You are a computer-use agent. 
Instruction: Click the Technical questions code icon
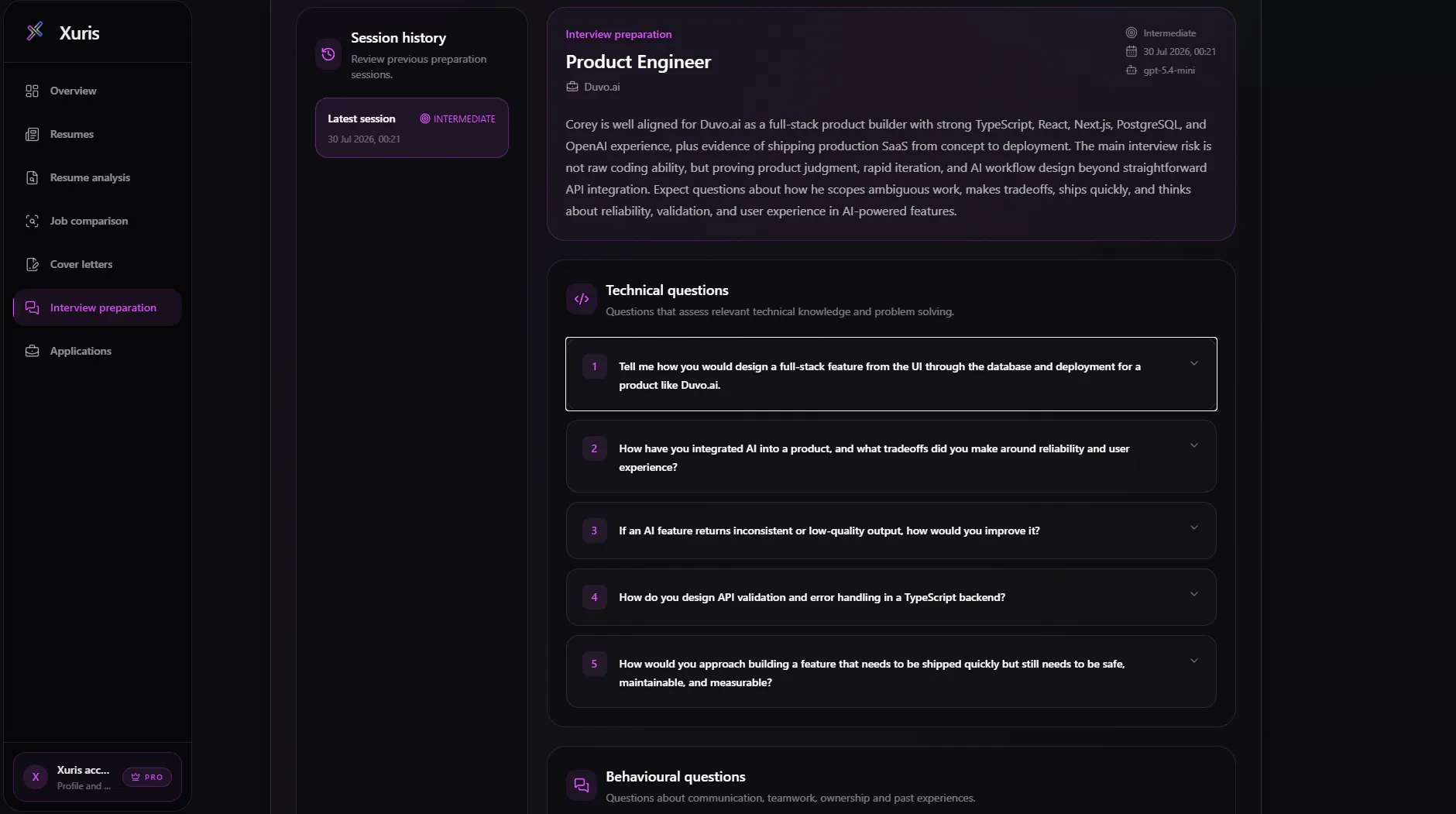(x=582, y=299)
